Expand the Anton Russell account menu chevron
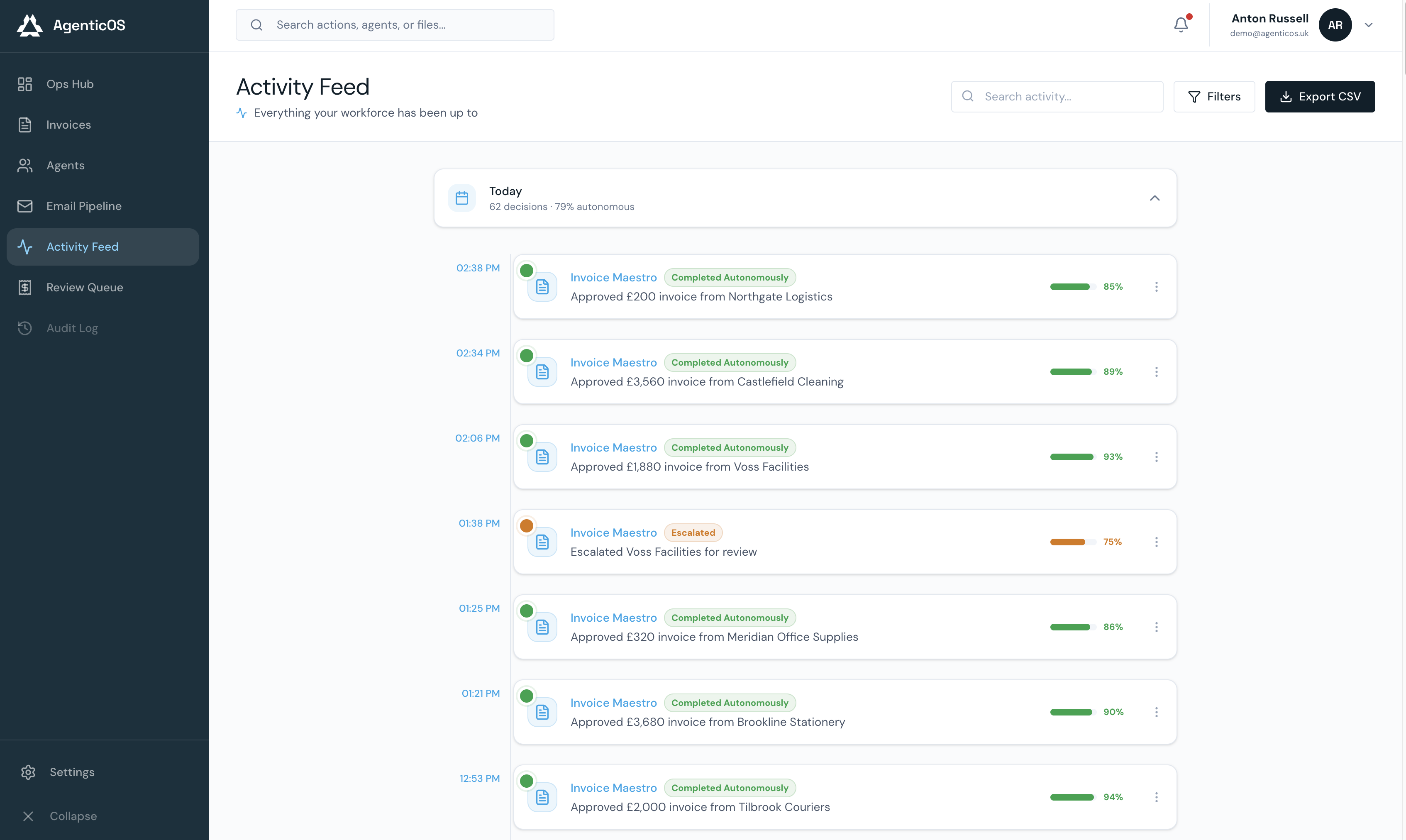This screenshot has height=840, width=1406. click(x=1369, y=25)
